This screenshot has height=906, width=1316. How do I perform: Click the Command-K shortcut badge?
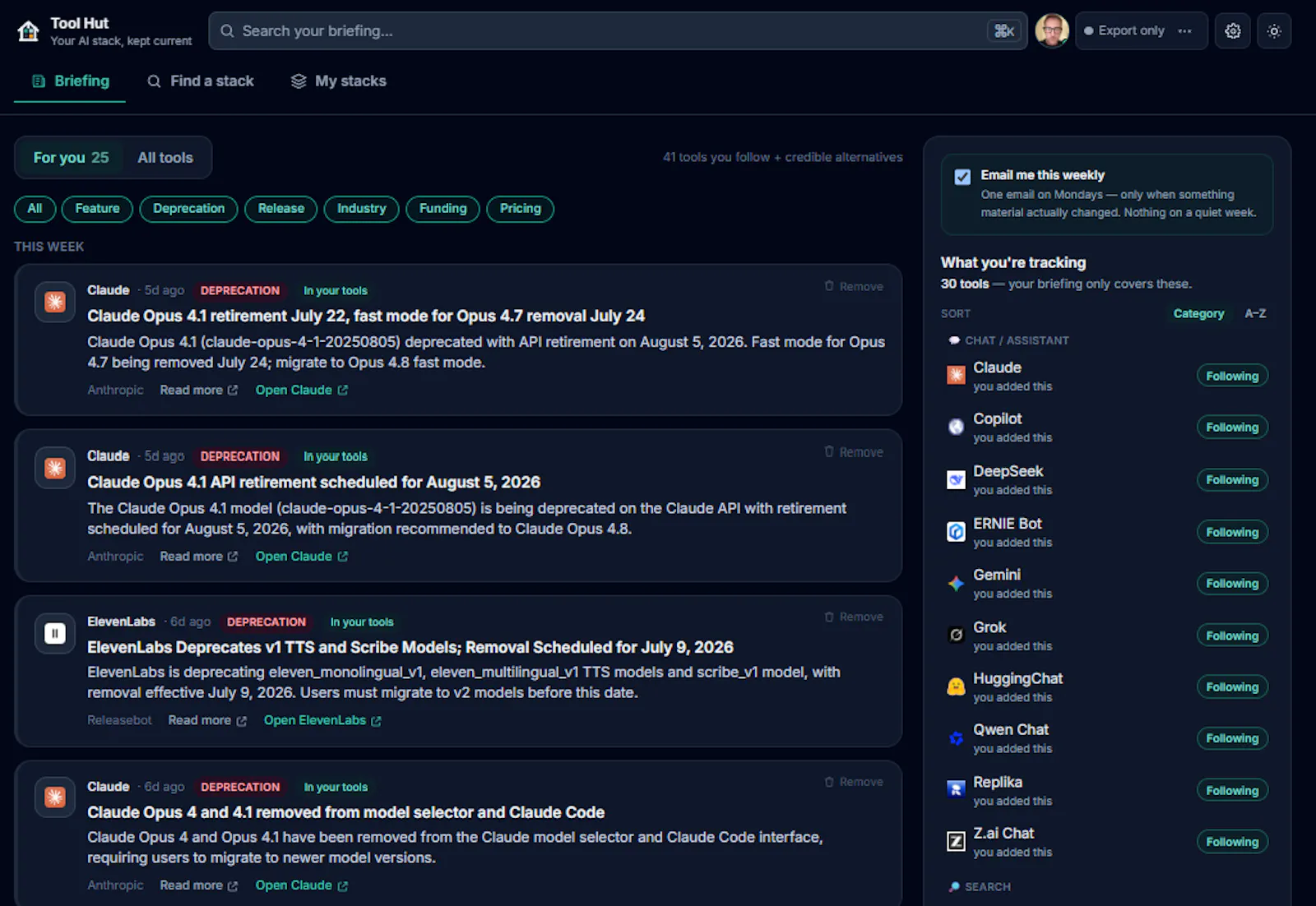click(1004, 31)
